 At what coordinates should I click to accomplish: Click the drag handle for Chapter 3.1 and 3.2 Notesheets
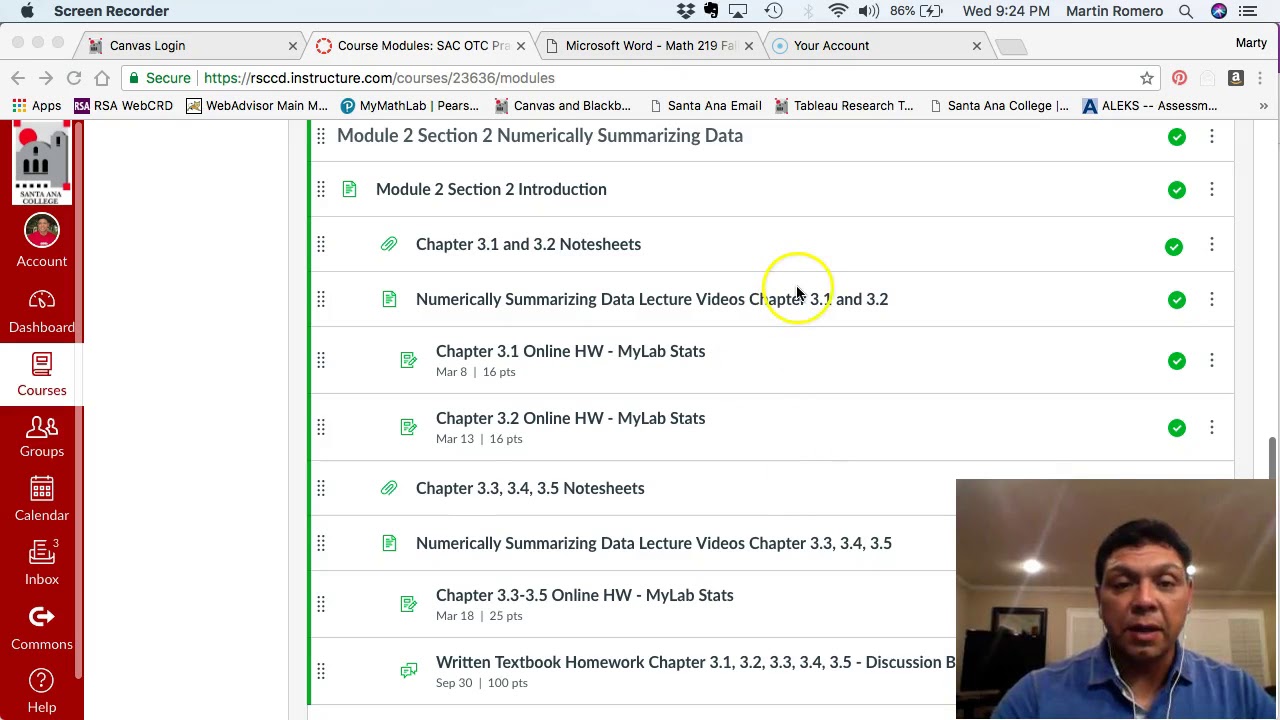coord(321,244)
